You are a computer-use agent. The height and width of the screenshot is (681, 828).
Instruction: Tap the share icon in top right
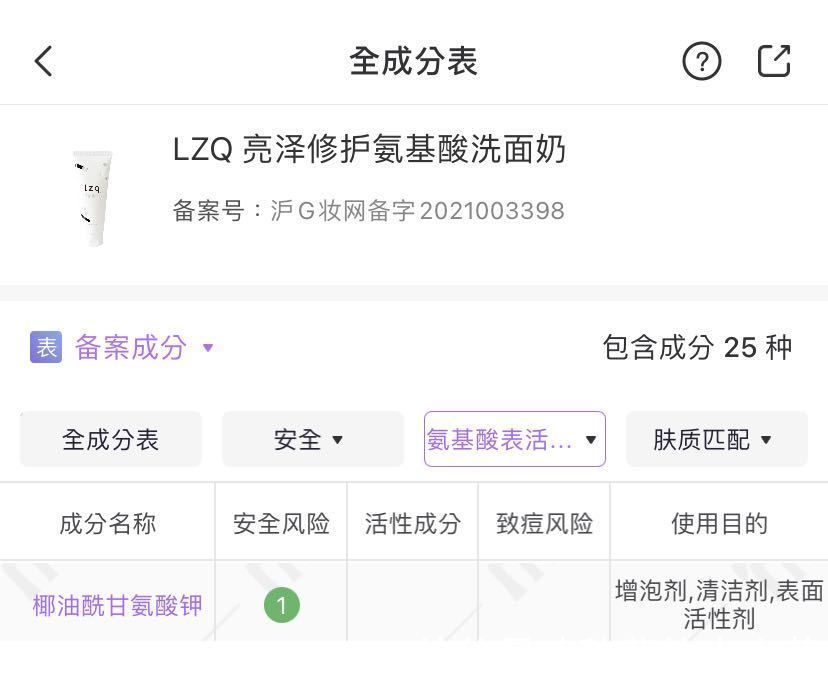[x=773, y=61]
